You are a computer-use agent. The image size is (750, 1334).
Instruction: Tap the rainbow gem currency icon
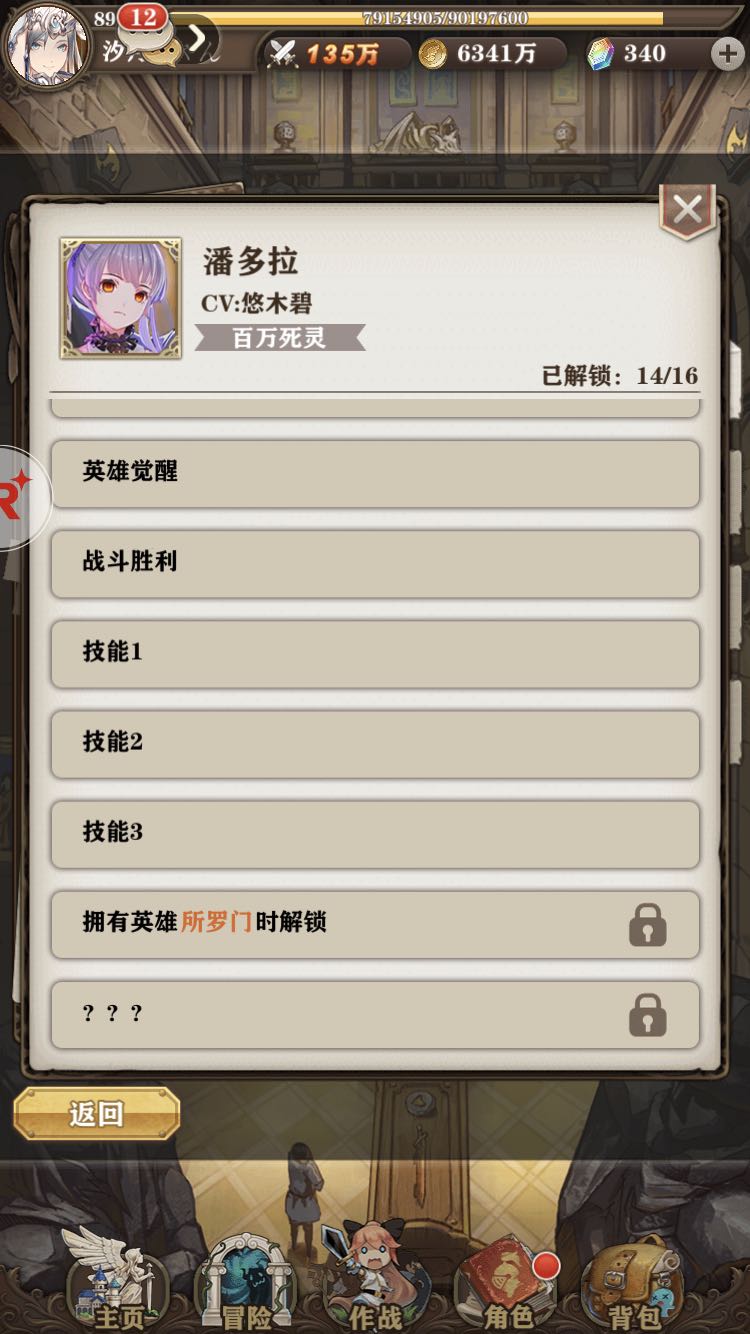click(x=600, y=54)
